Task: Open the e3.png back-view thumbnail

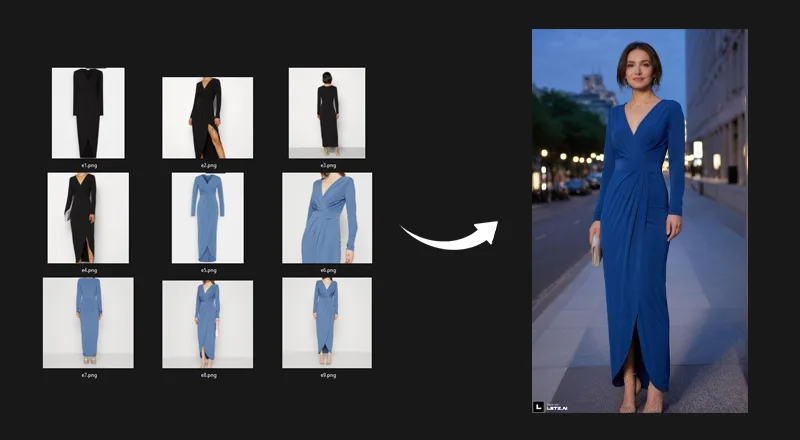Action: pos(327,112)
